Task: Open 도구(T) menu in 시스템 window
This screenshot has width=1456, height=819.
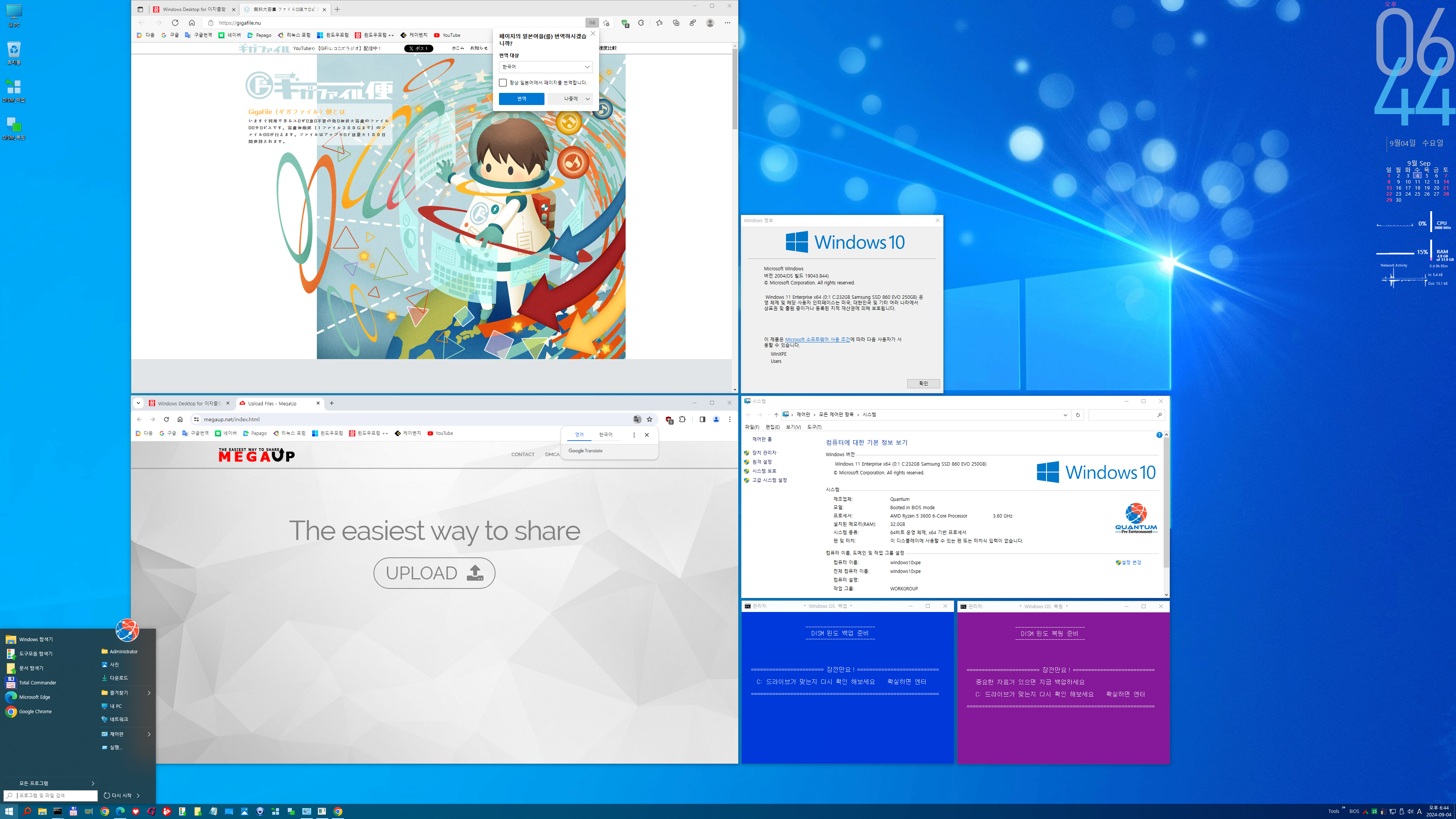Action: point(814,427)
